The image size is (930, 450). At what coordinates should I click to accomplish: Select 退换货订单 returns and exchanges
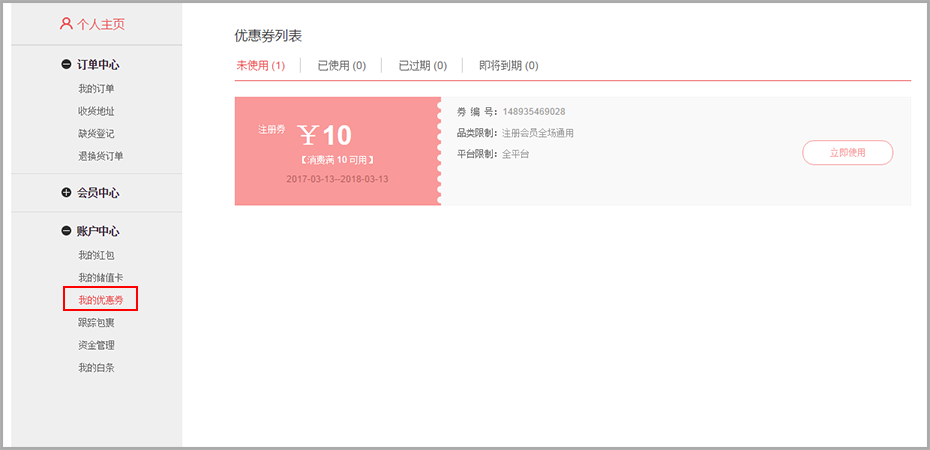click(100, 155)
